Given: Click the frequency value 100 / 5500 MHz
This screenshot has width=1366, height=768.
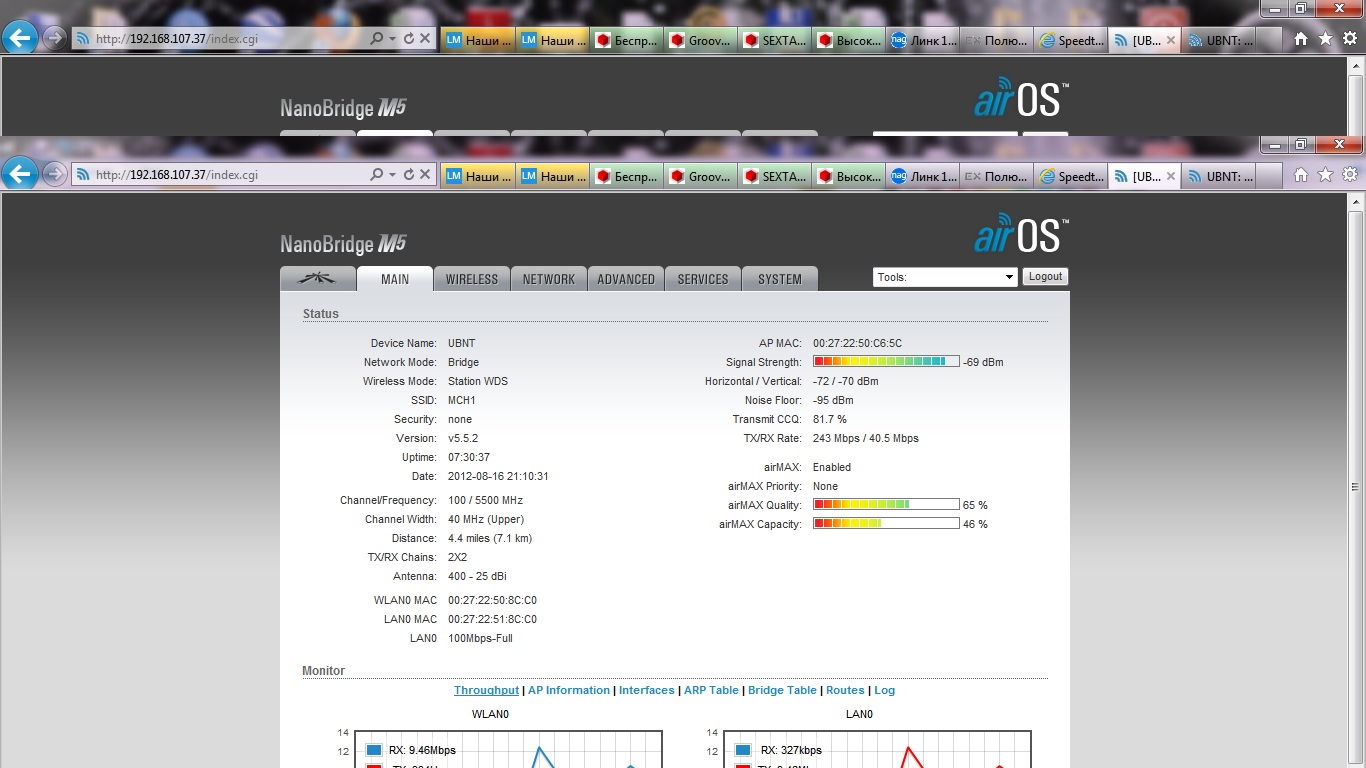Looking at the screenshot, I should pos(485,500).
